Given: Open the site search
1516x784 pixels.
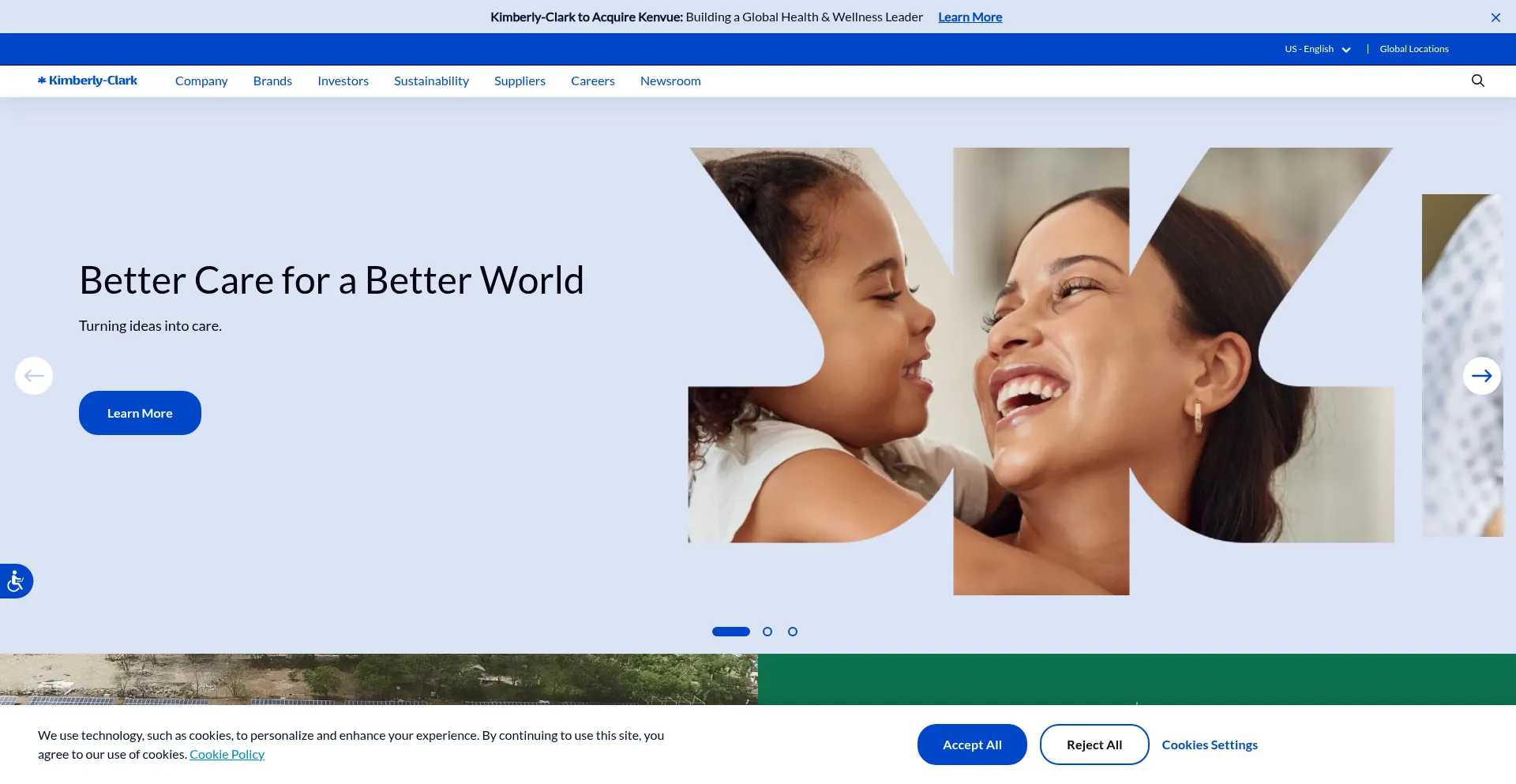Looking at the screenshot, I should [x=1477, y=81].
